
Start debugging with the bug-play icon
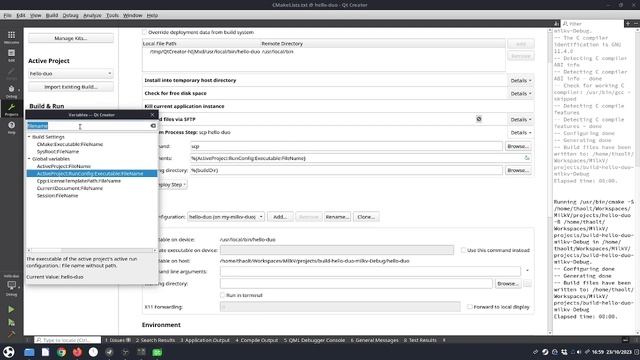[x=11, y=322]
